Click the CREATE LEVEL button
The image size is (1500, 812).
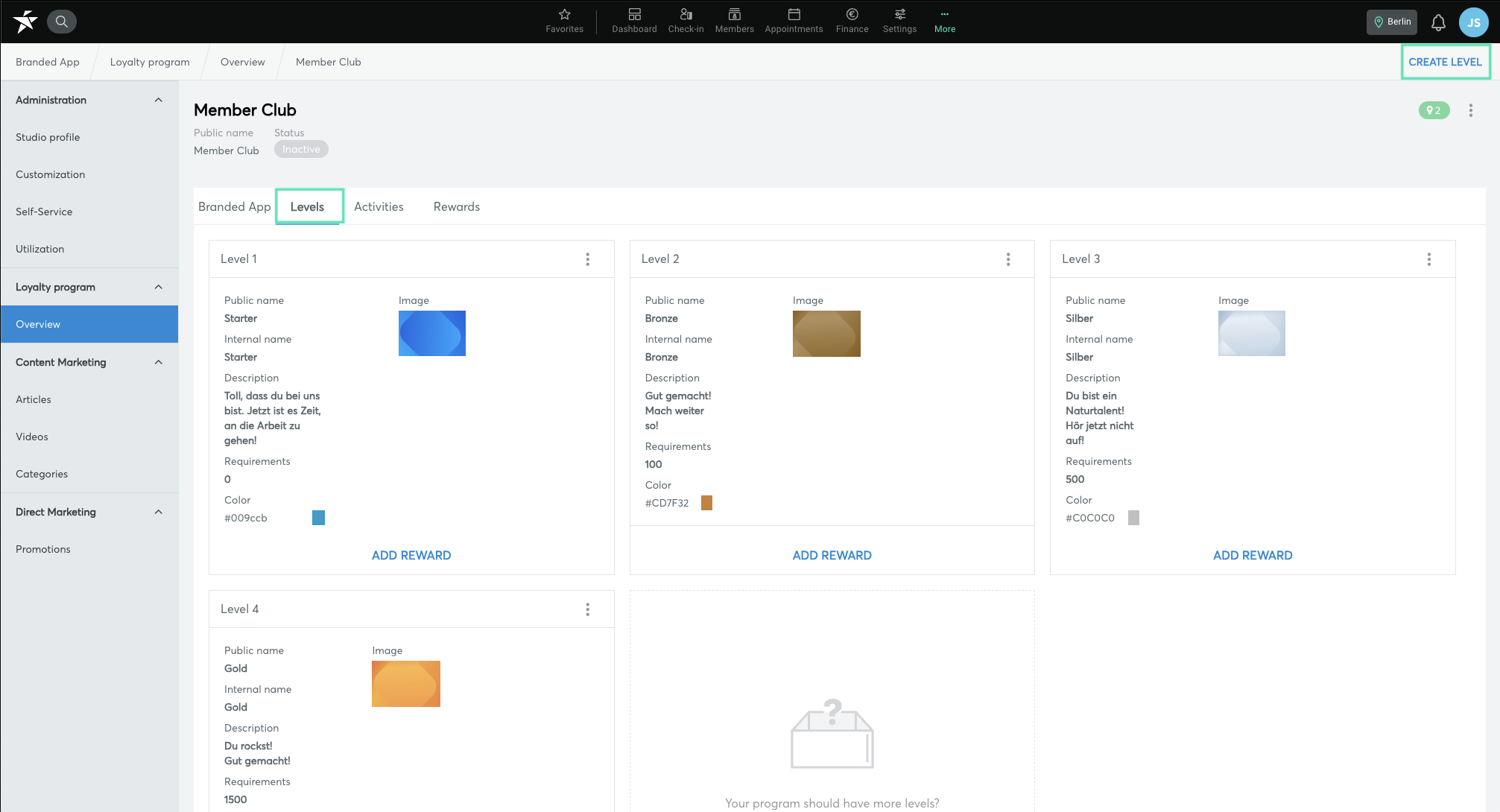point(1445,62)
